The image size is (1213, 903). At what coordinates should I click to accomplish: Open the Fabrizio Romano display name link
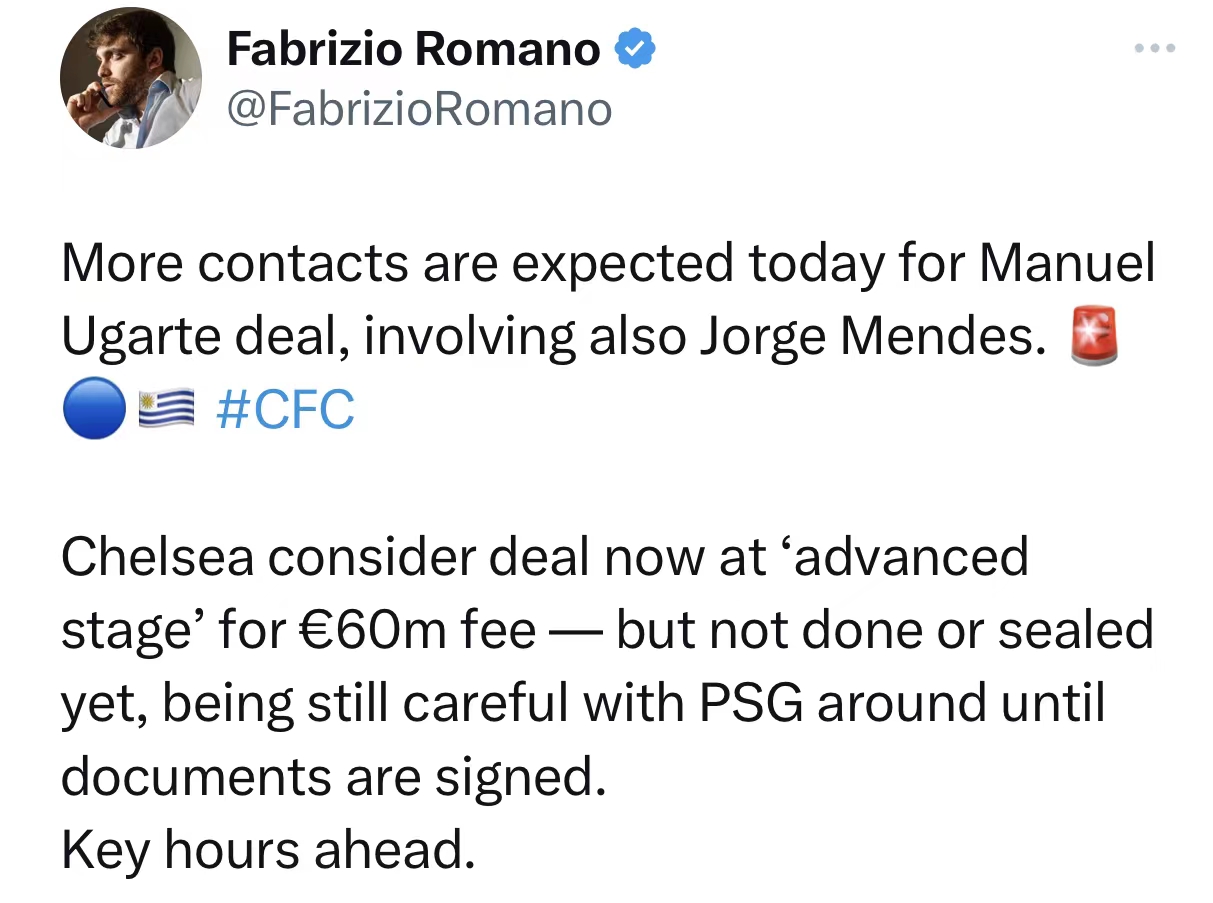[x=413, y=49]
